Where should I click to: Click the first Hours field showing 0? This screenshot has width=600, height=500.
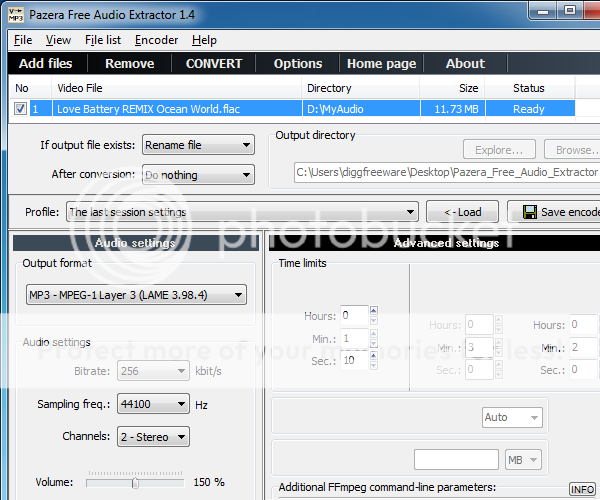click(354, 315)
